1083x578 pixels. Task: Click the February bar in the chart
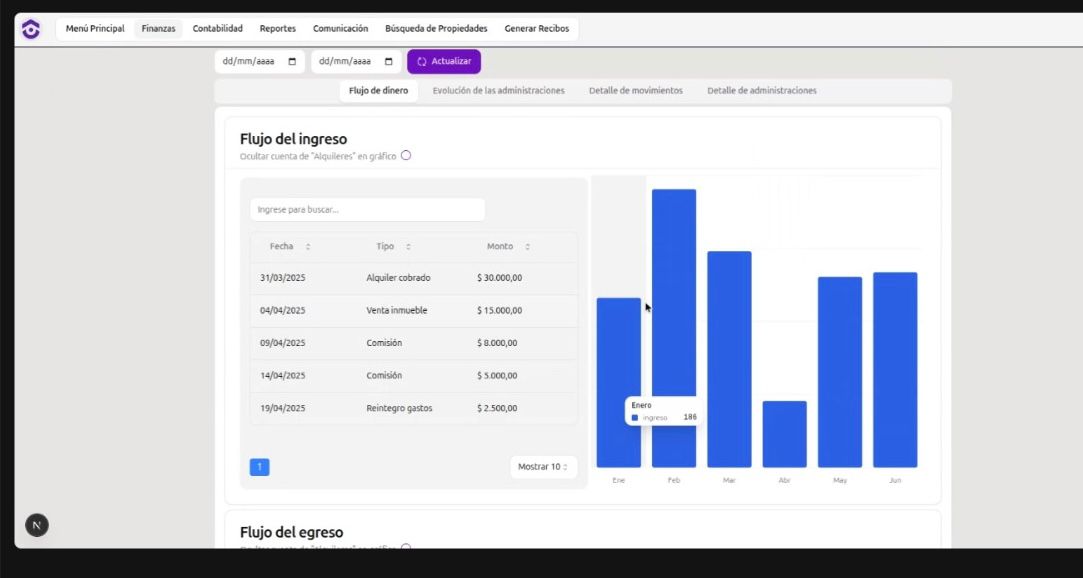674,328
